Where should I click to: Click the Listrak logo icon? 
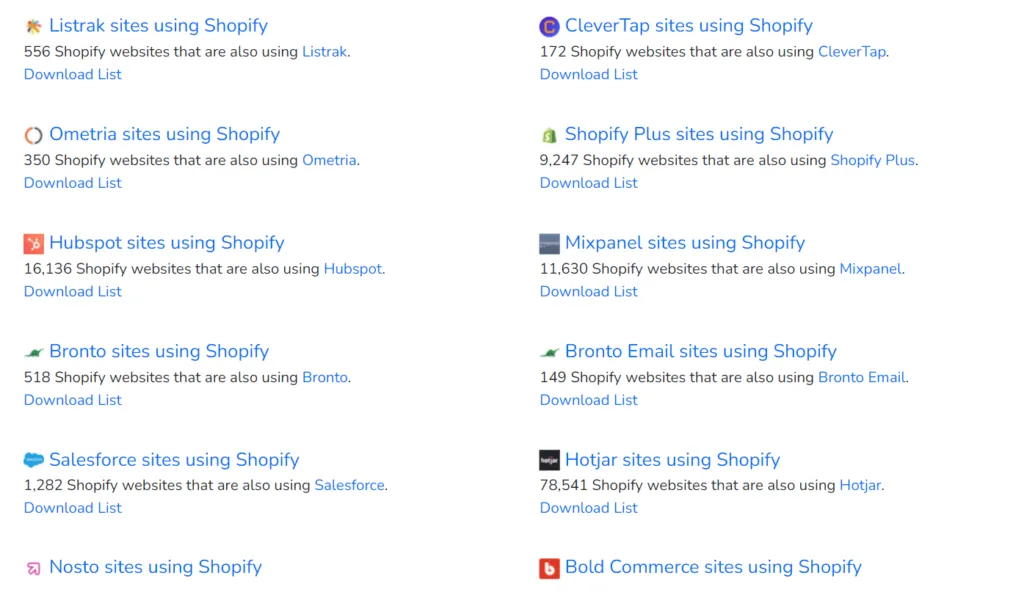34,26
